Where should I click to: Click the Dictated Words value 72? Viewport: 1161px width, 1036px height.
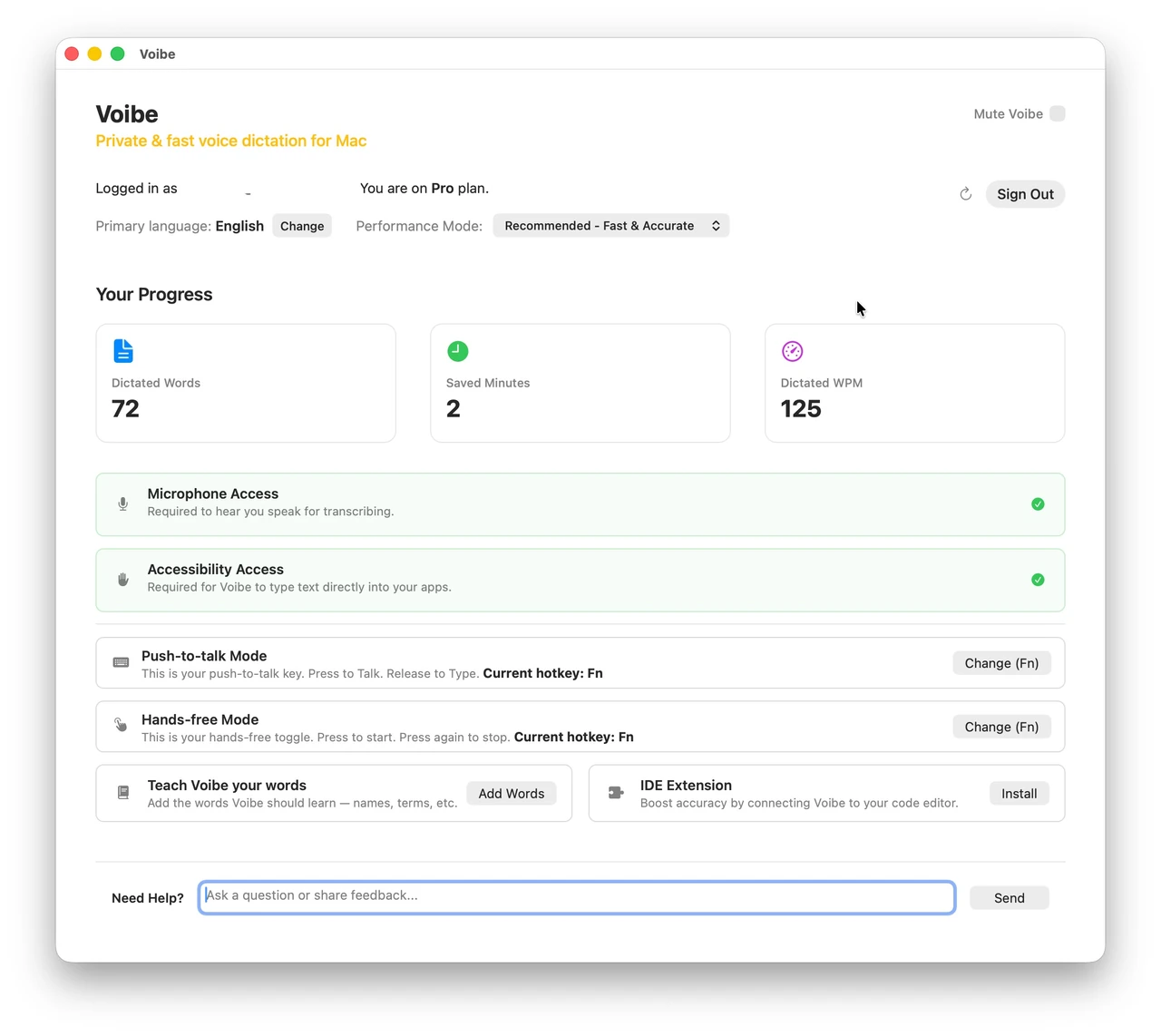pos(125,409)
